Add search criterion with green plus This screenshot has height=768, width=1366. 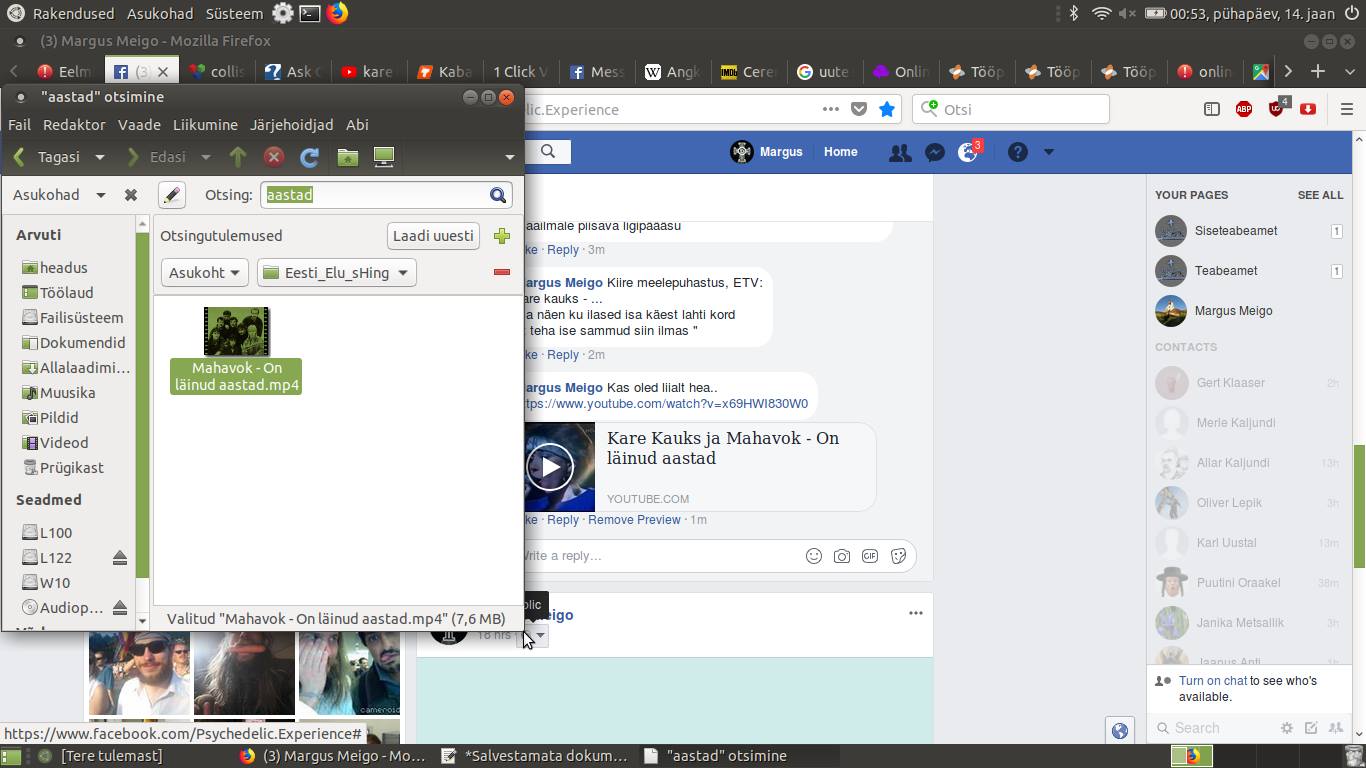pyautogui.click(x=502, y=236)
